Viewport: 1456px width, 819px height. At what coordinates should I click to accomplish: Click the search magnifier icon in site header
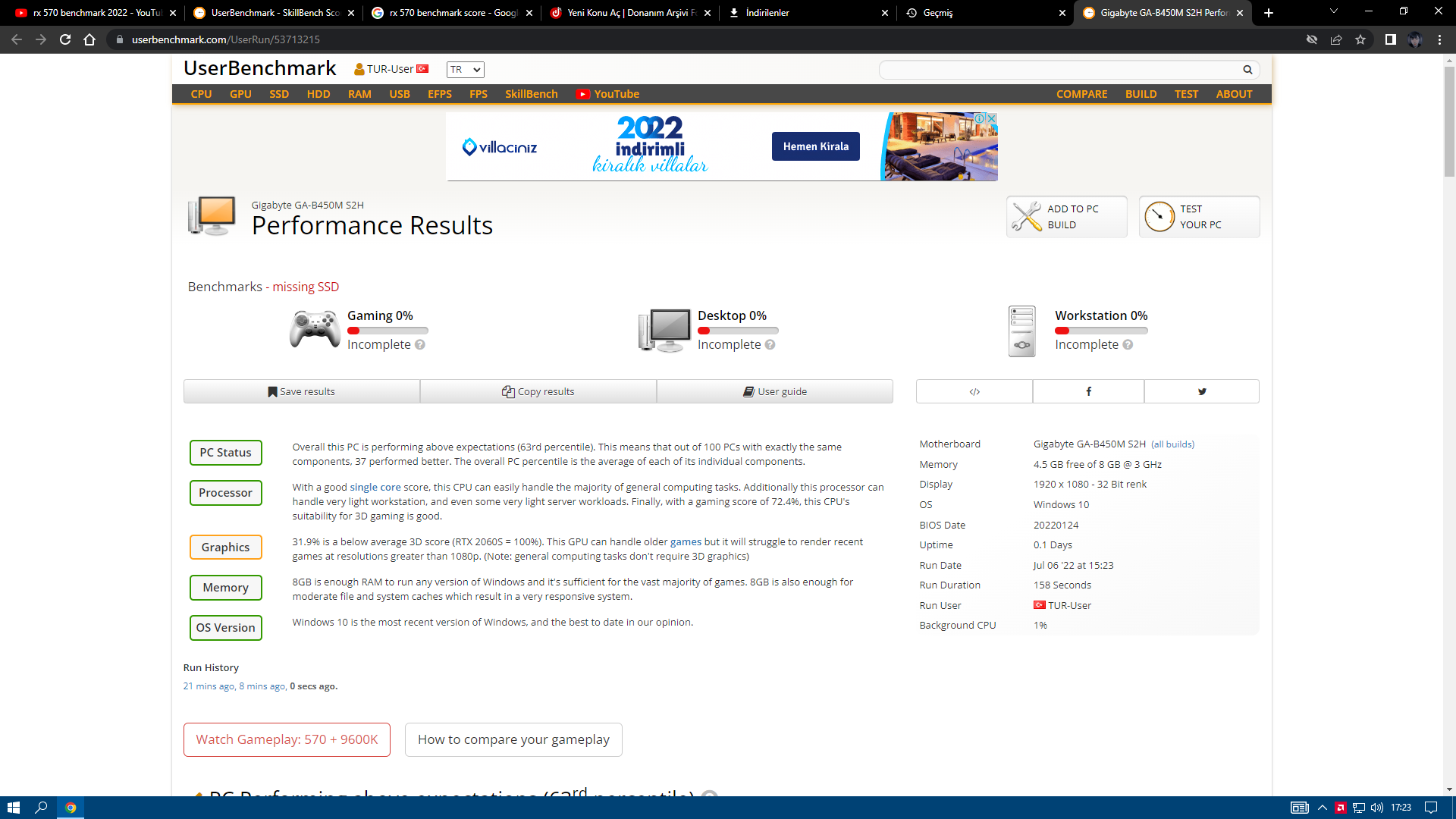pyautogui.click(x=1247, y=70)
